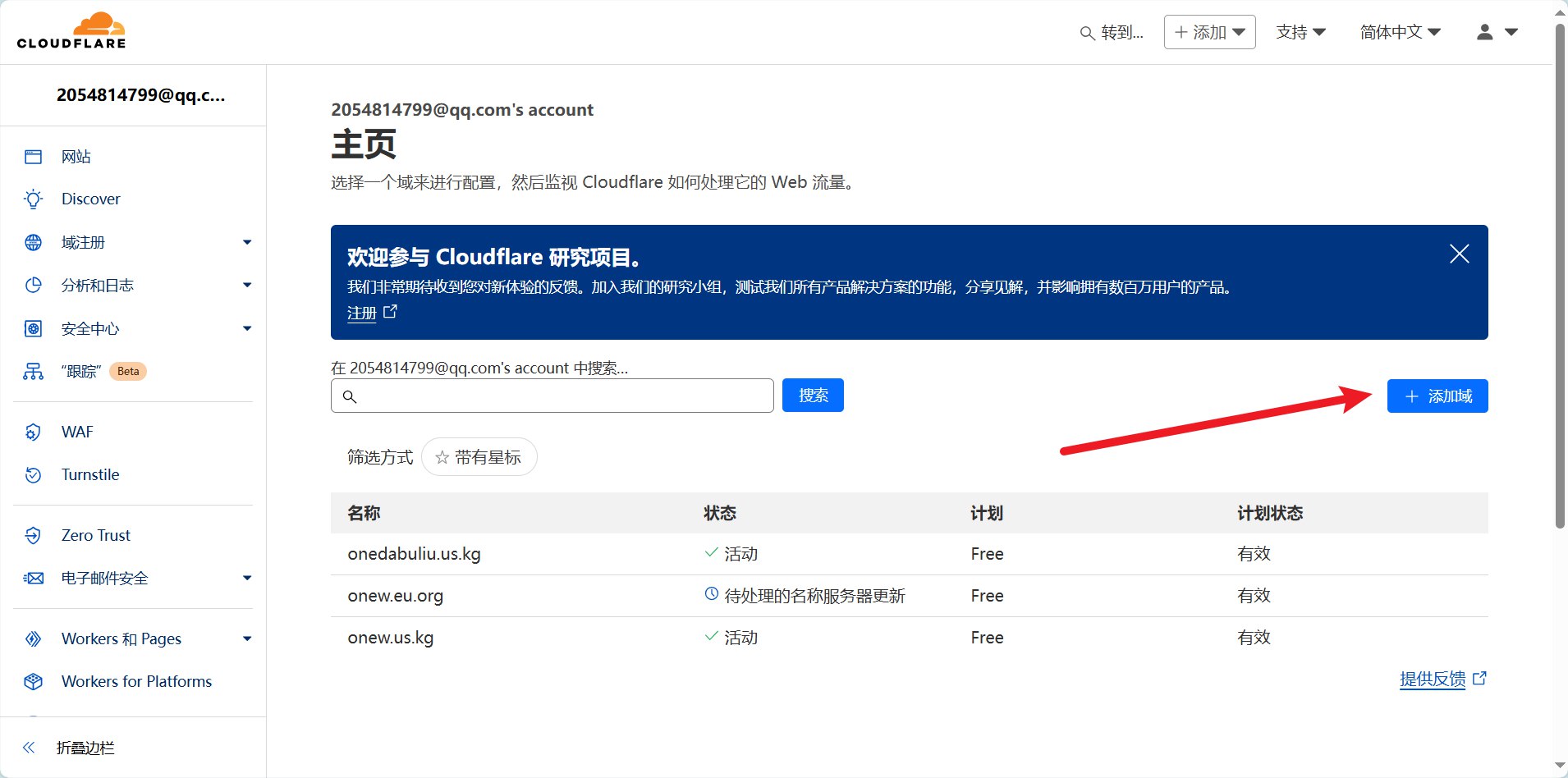Click the page vertical scrollbar thumb
1568x778 pixels.
[1560, 275]
